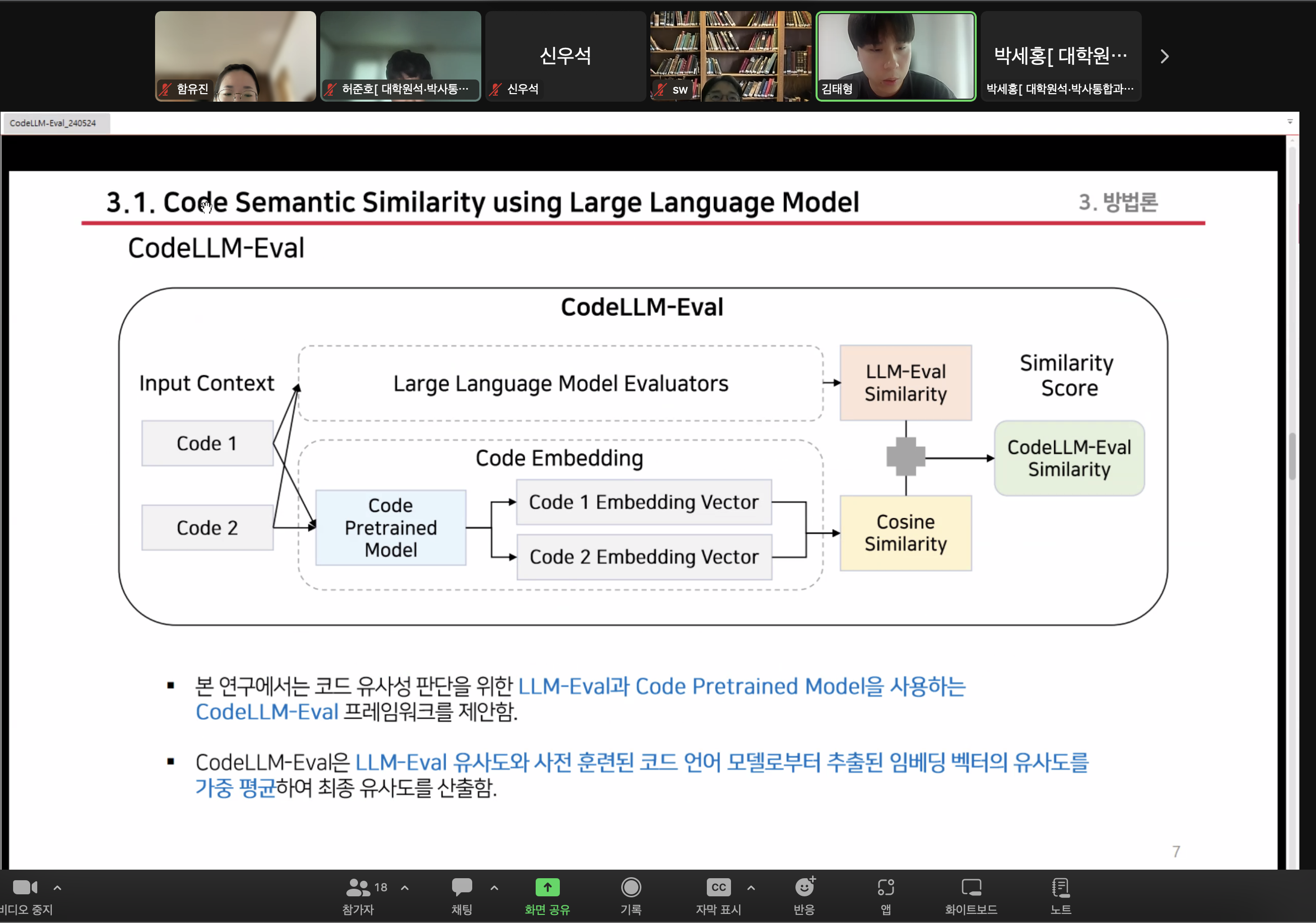Open the whiteboard icon
This screenshot has height=923, width=1316.
(x=971, y=887)
